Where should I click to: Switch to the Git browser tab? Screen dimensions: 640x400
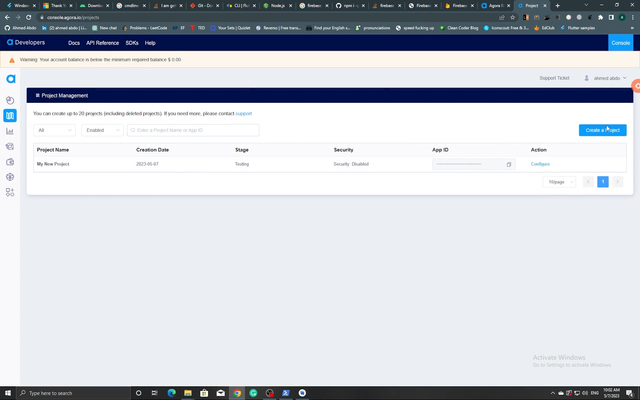(204, 6)
